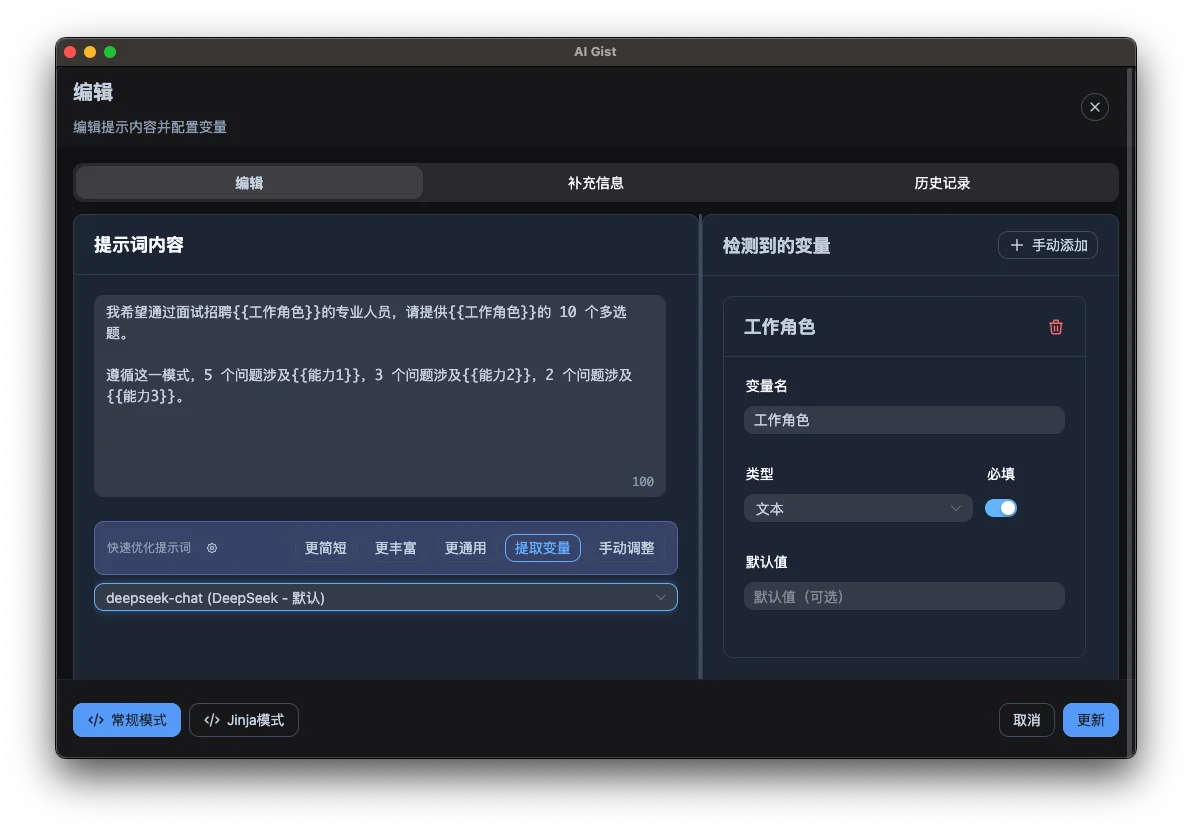Screen dimensions: 1192x832
Task: Cancel editing via the 取消 button
Action: pyautogui.click(x=1026, y=720)
